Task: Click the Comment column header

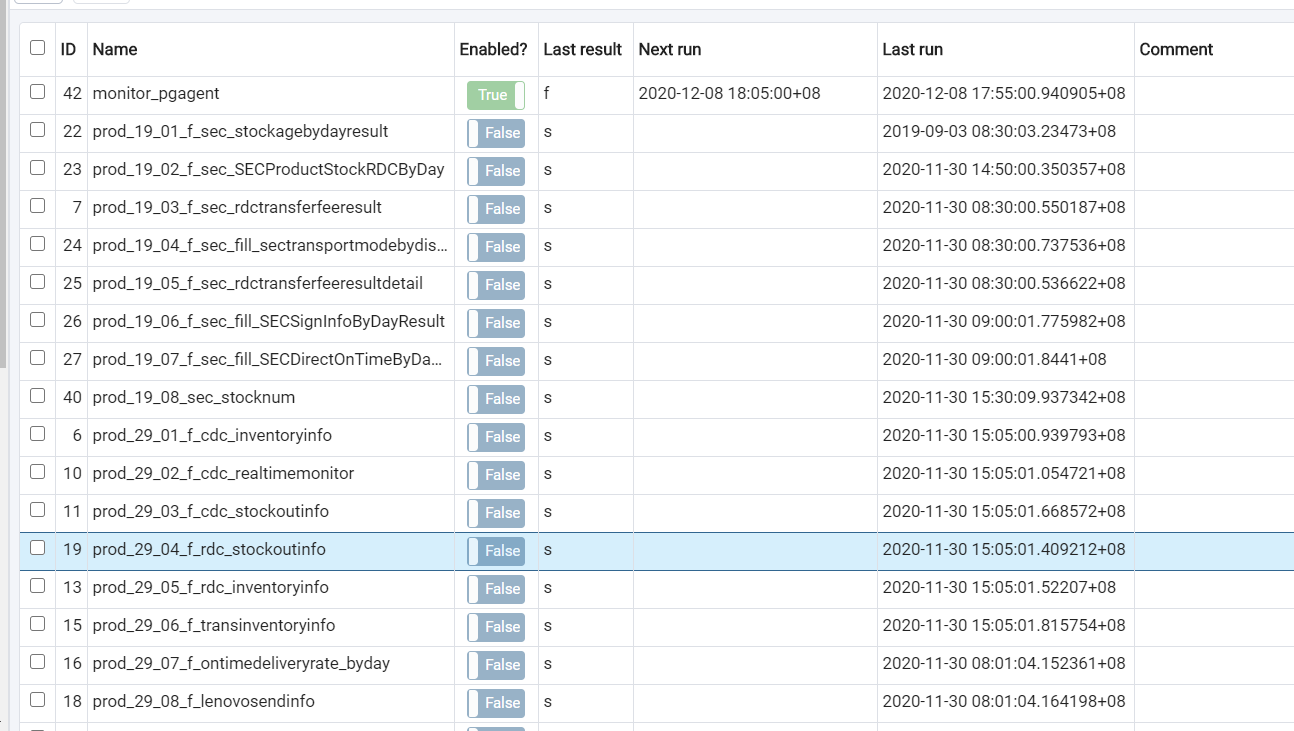Action: tap(1176, 49)
